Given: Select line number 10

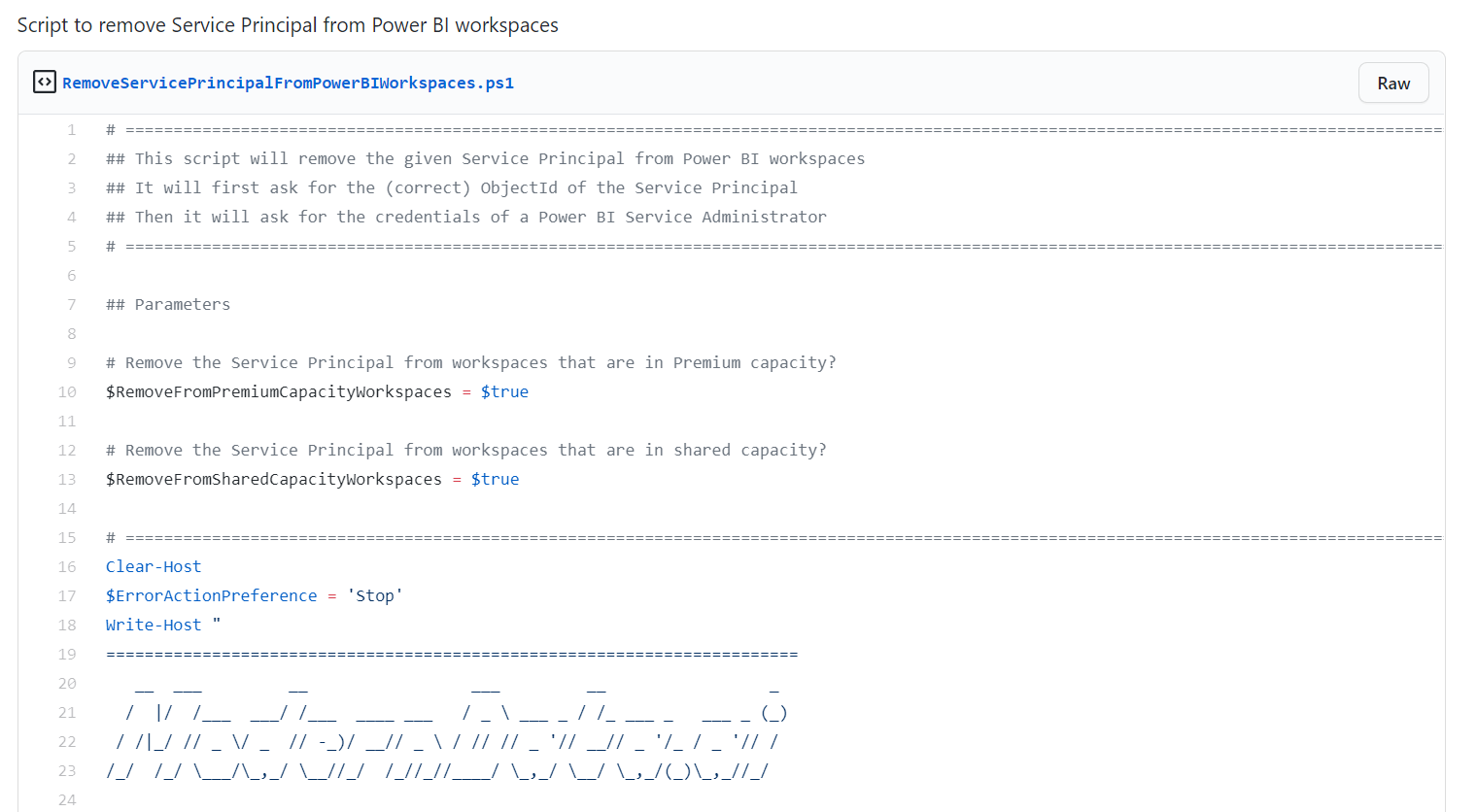Looking at the screenshot, I should click(66, 392).
